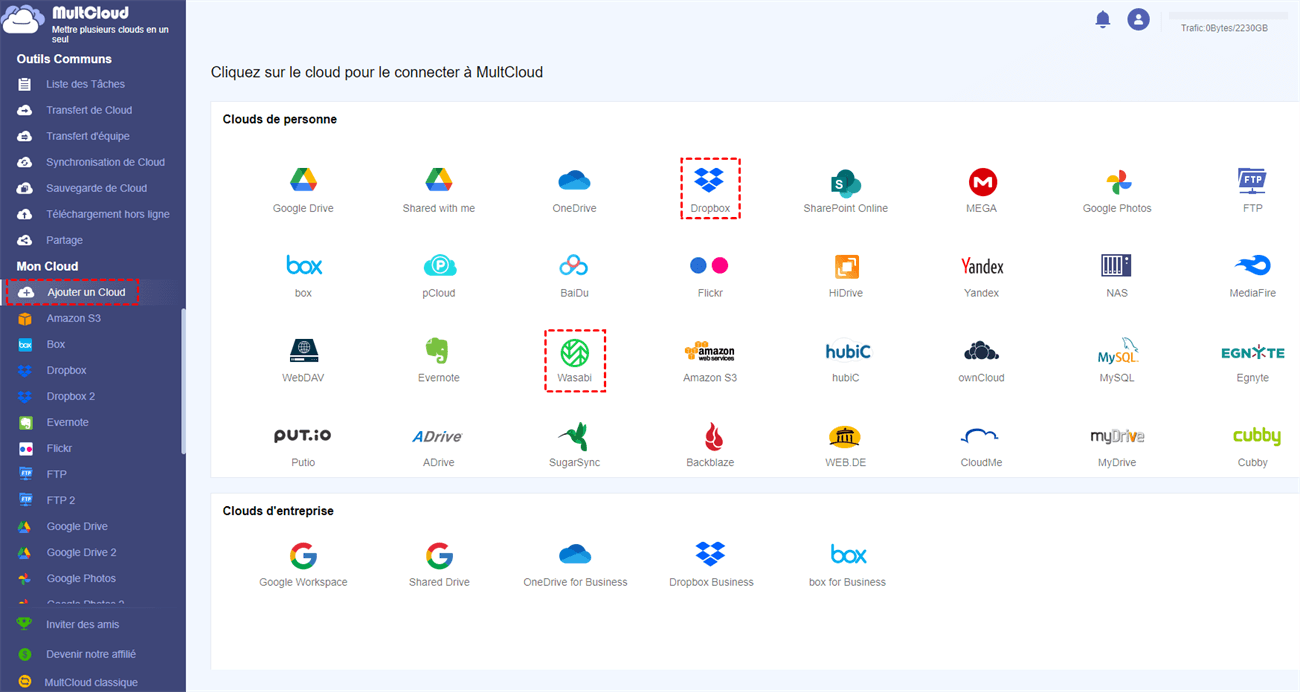This screenshot has height=692, width=1300.
Task: Select Google Photos in sidebar list
Action: click(80, 578)
